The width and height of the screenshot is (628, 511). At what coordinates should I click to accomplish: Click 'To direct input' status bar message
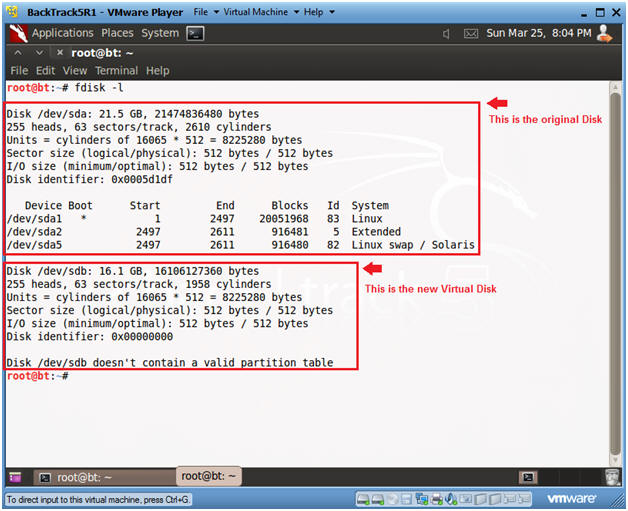[98, 499]
